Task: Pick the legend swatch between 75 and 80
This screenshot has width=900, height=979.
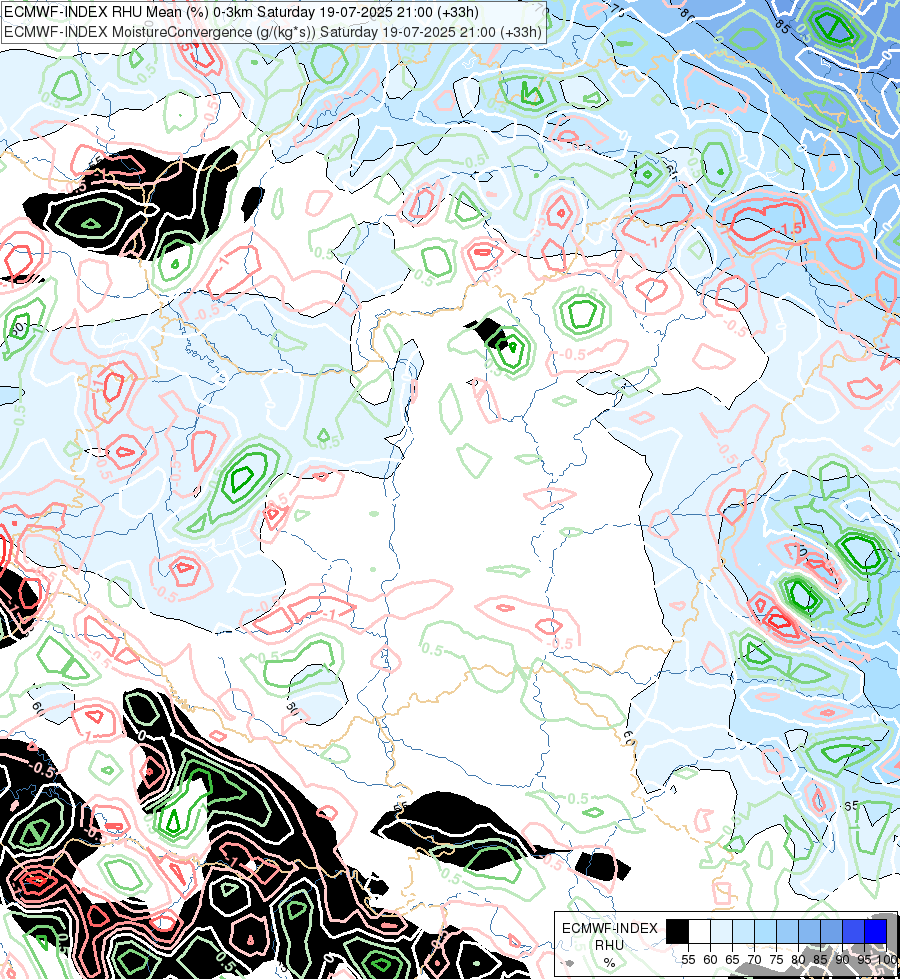Action: click(788, 931)
